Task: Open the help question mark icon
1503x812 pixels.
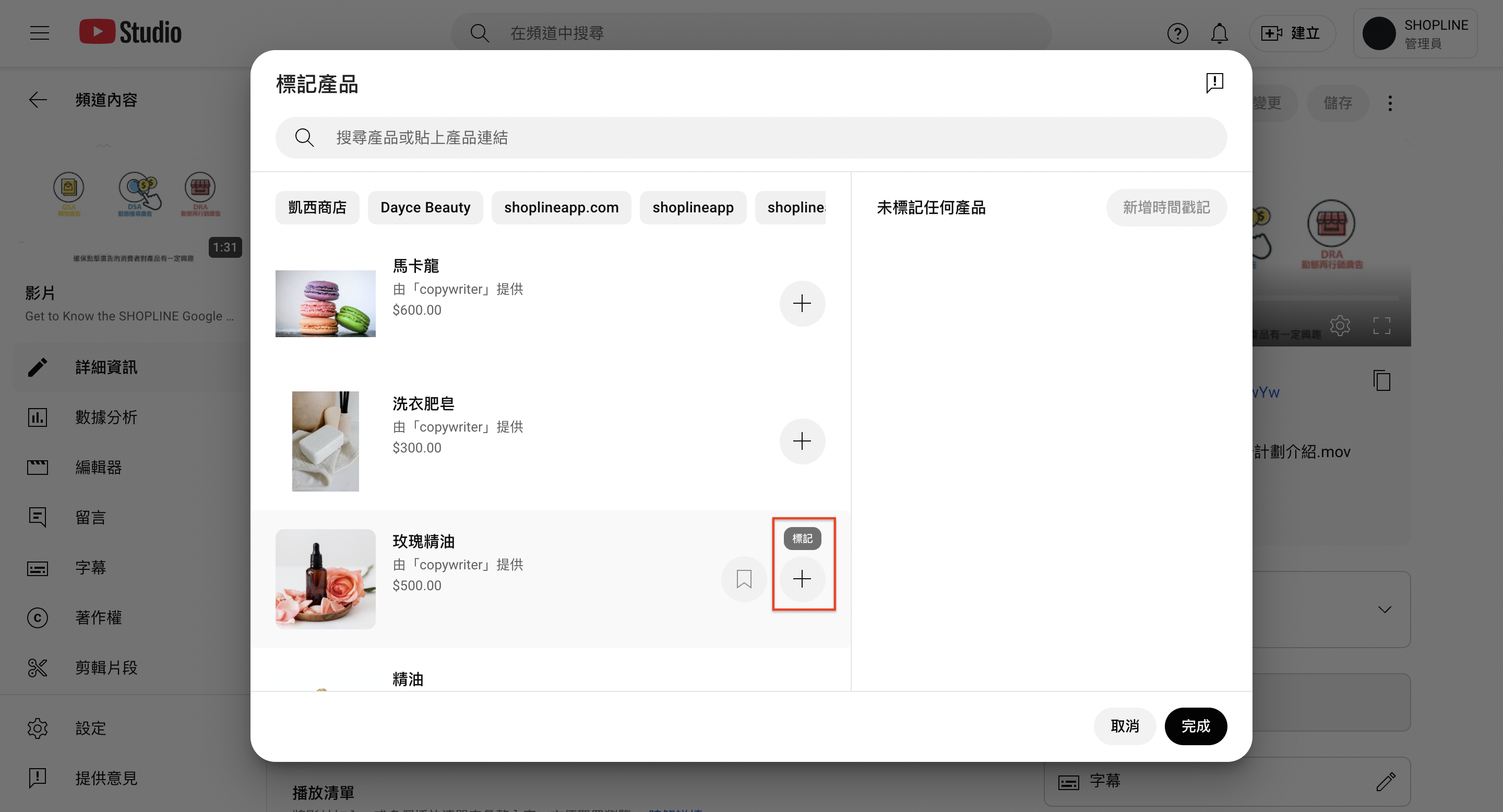Action: click(1177, 33)
